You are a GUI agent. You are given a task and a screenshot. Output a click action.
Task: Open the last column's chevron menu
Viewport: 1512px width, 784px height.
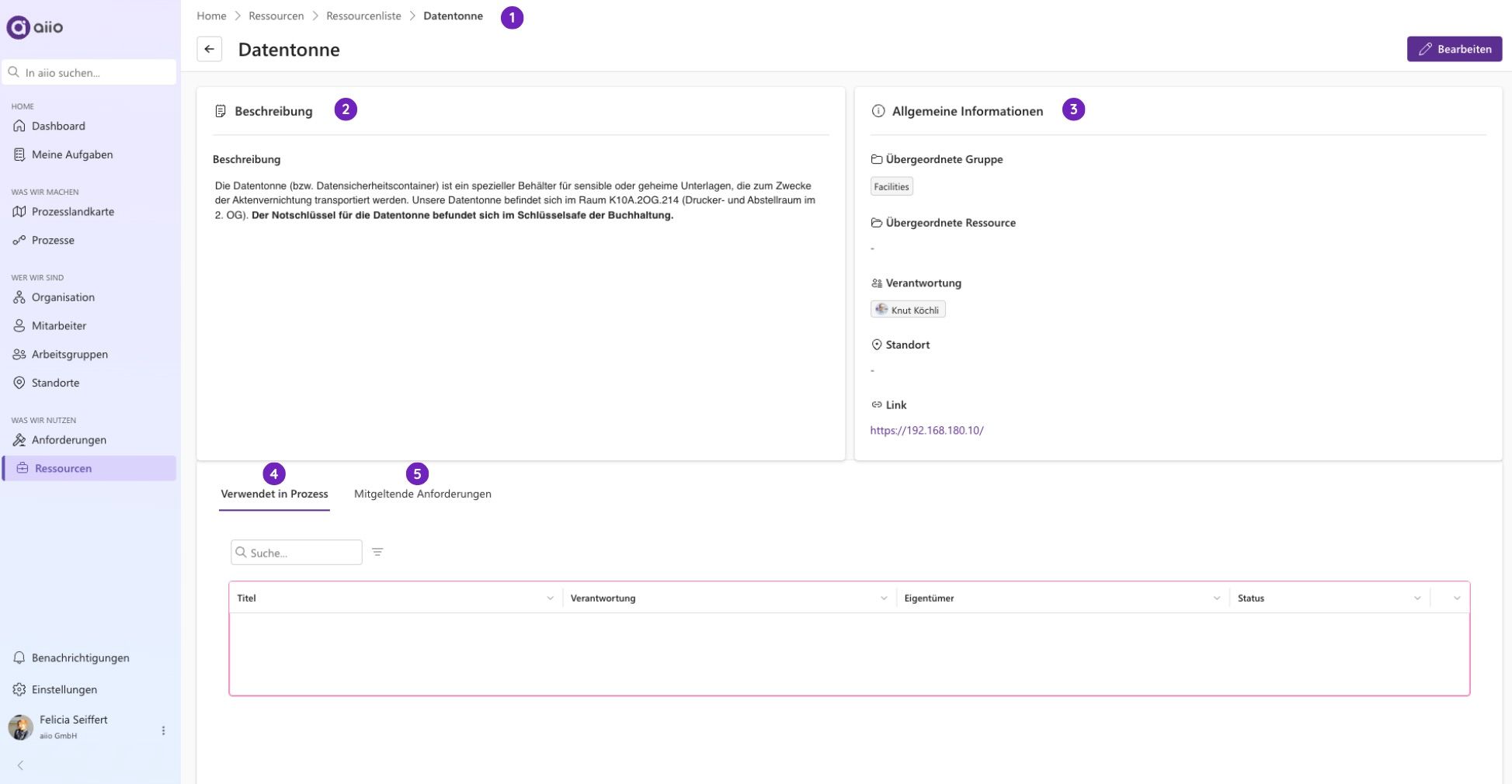tap(1457, 598)
